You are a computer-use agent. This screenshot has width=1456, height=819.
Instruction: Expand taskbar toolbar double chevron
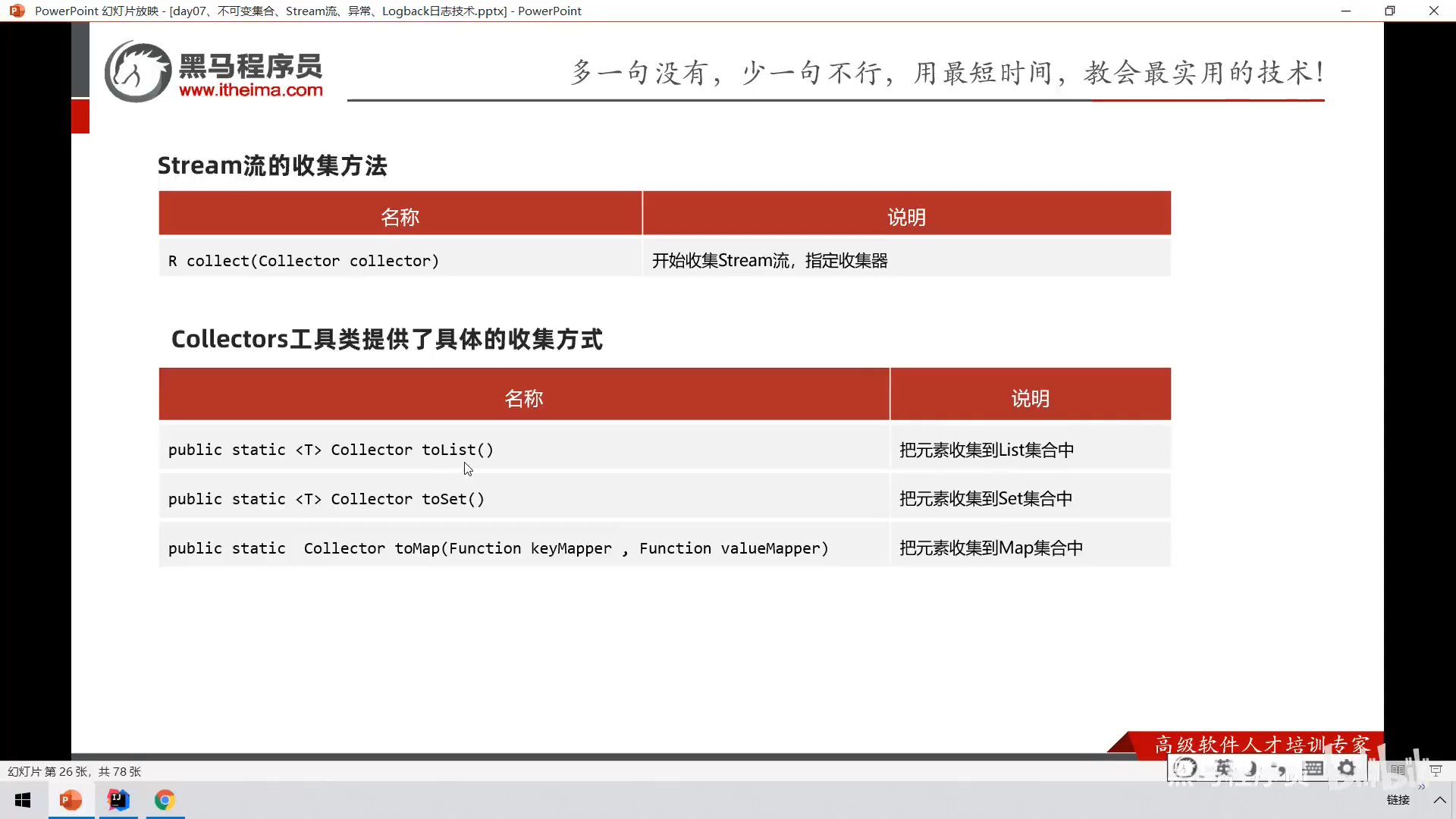click(x=1421, y=787)
